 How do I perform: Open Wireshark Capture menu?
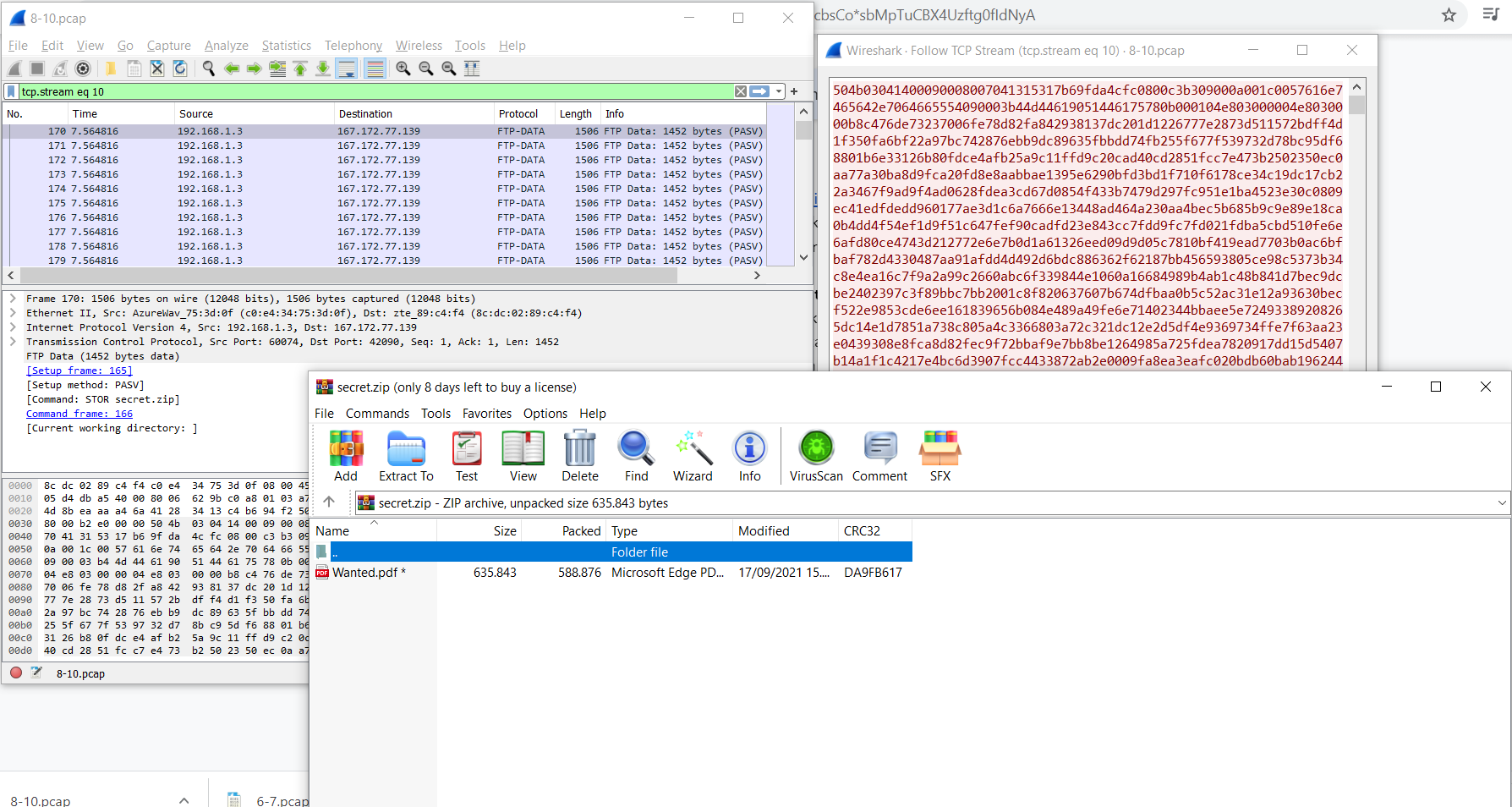(169, 46)
